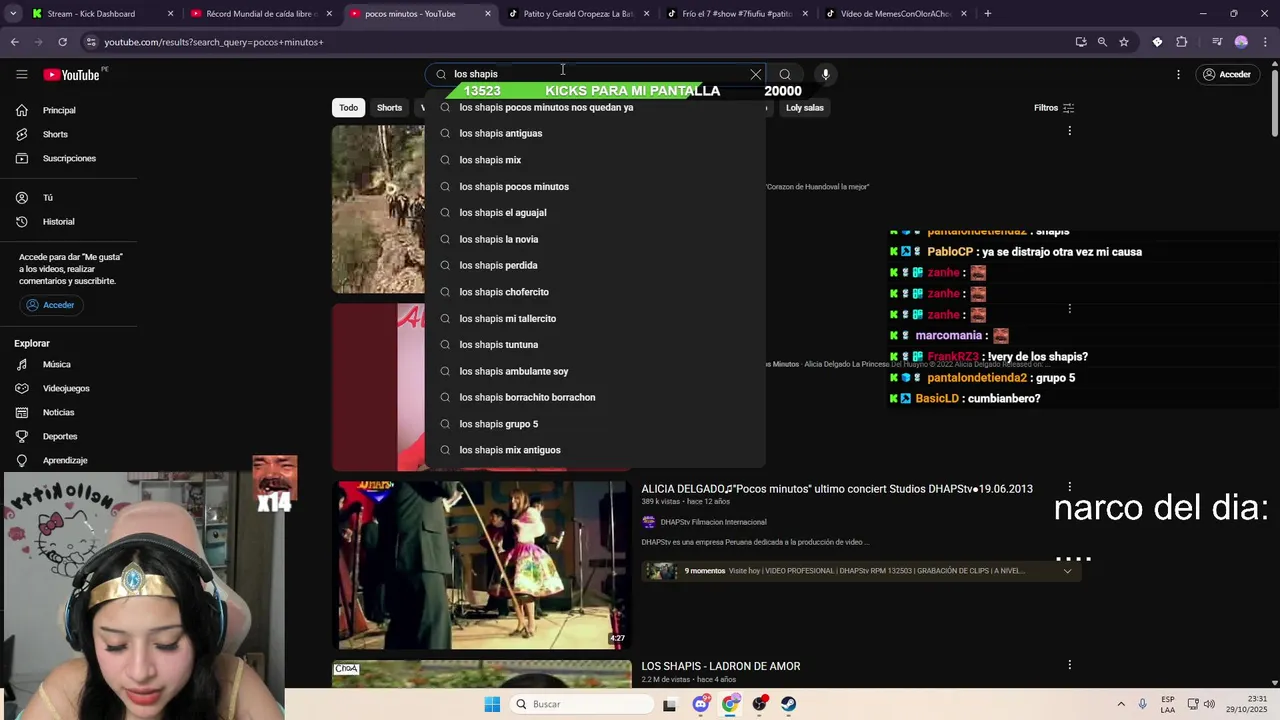Clear the search box with the X

click(x=756, y=74)
